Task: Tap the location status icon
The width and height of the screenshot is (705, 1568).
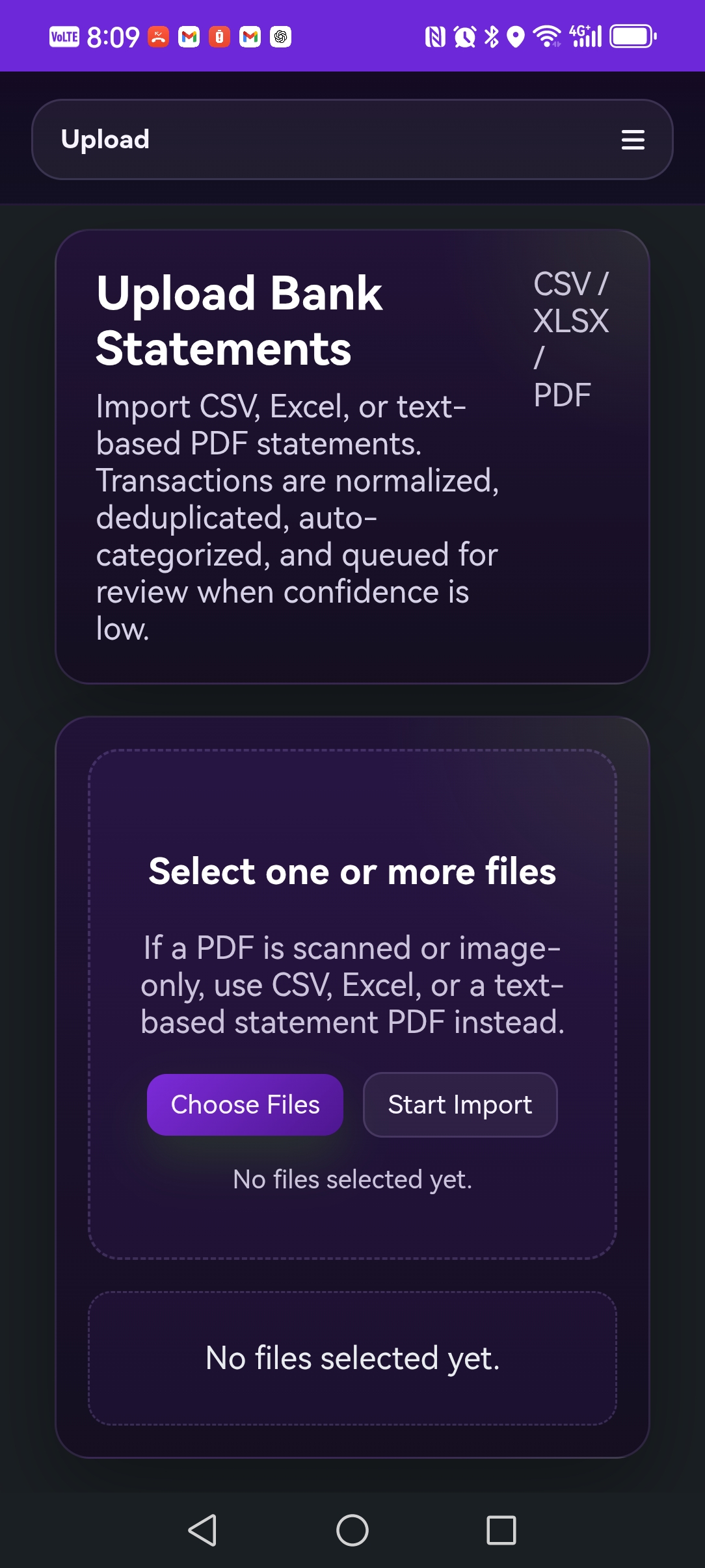Action: coord(516,37)
